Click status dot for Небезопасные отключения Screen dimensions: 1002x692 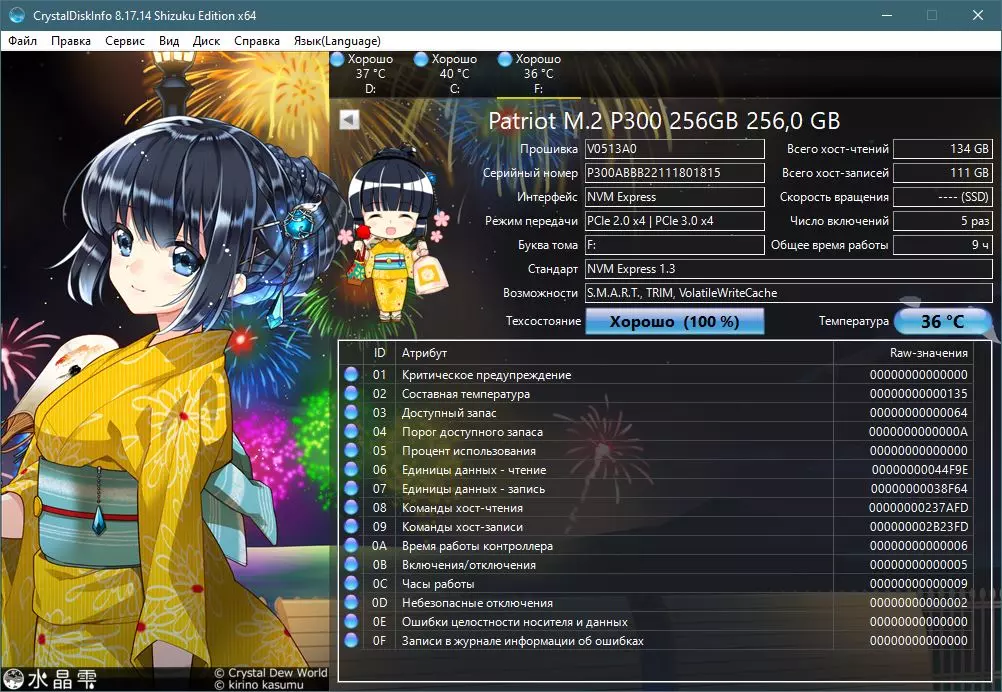[351, 603]
